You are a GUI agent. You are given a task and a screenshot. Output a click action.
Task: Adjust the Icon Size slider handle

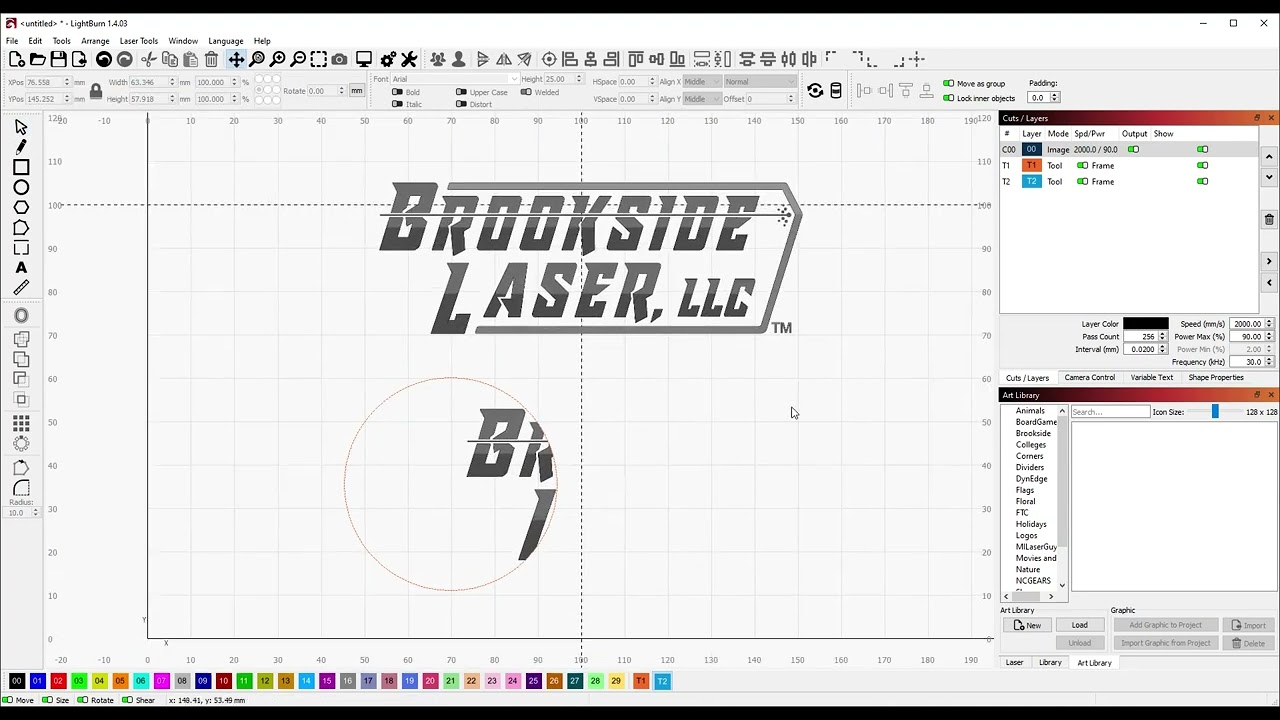pos(1215,412)
